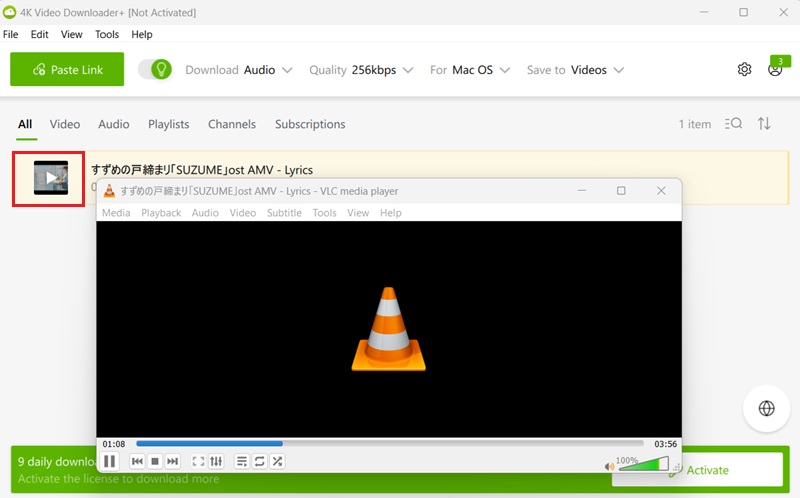
Task: Open 4K Downloader settings gear
Action: coord(744,69)
